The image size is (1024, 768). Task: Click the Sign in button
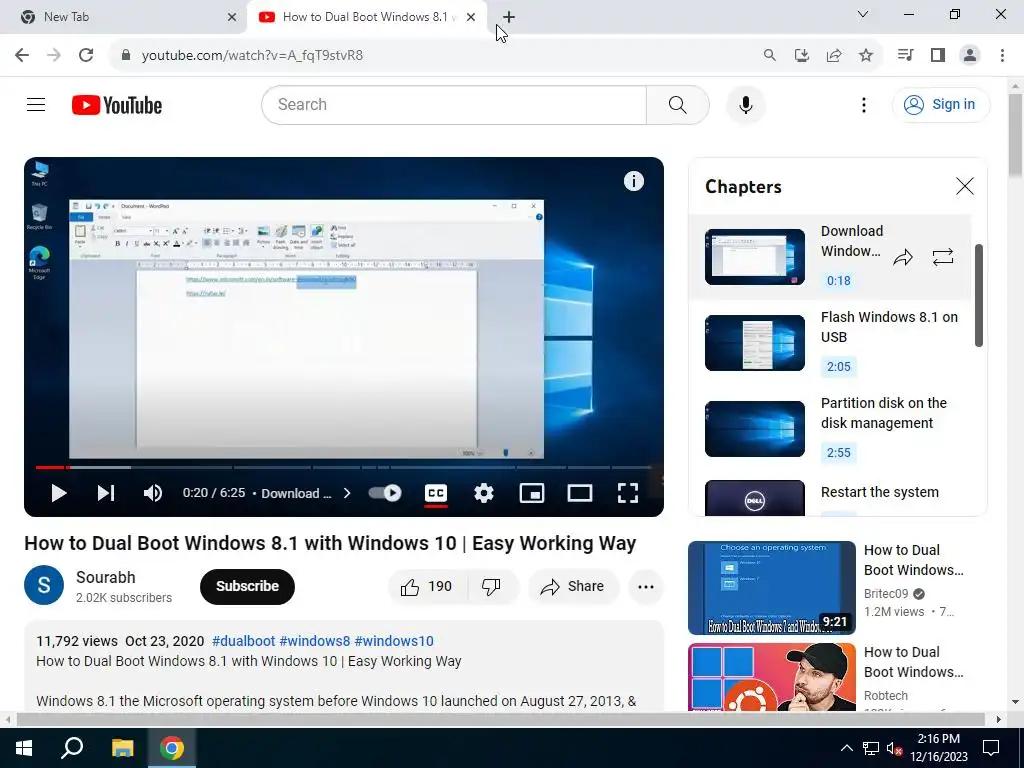941,104
